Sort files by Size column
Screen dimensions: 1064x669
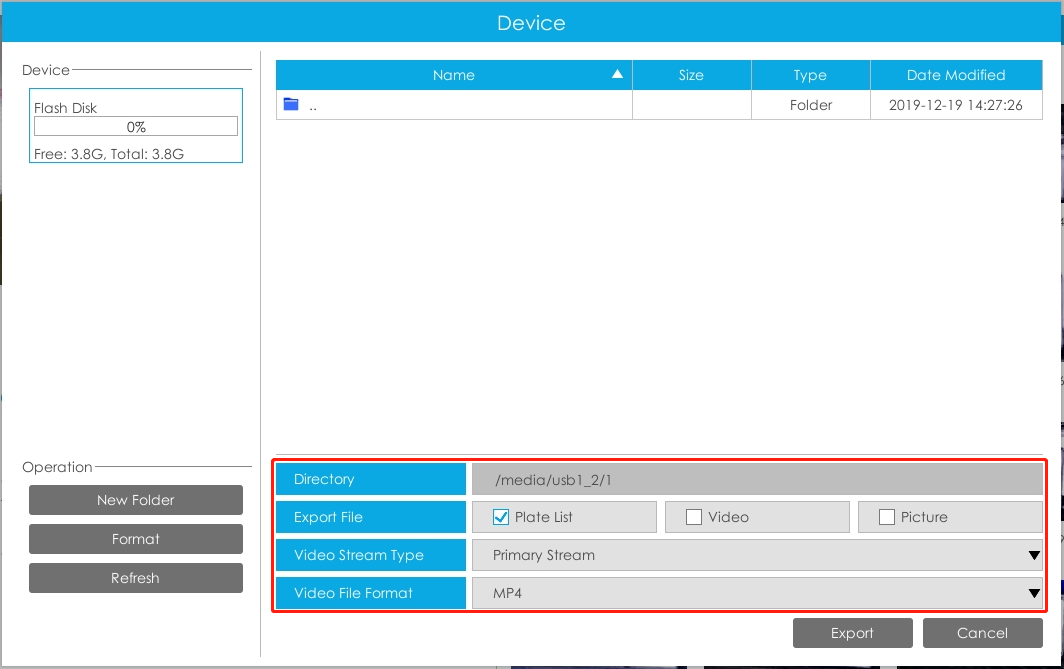tap(691, 75)
